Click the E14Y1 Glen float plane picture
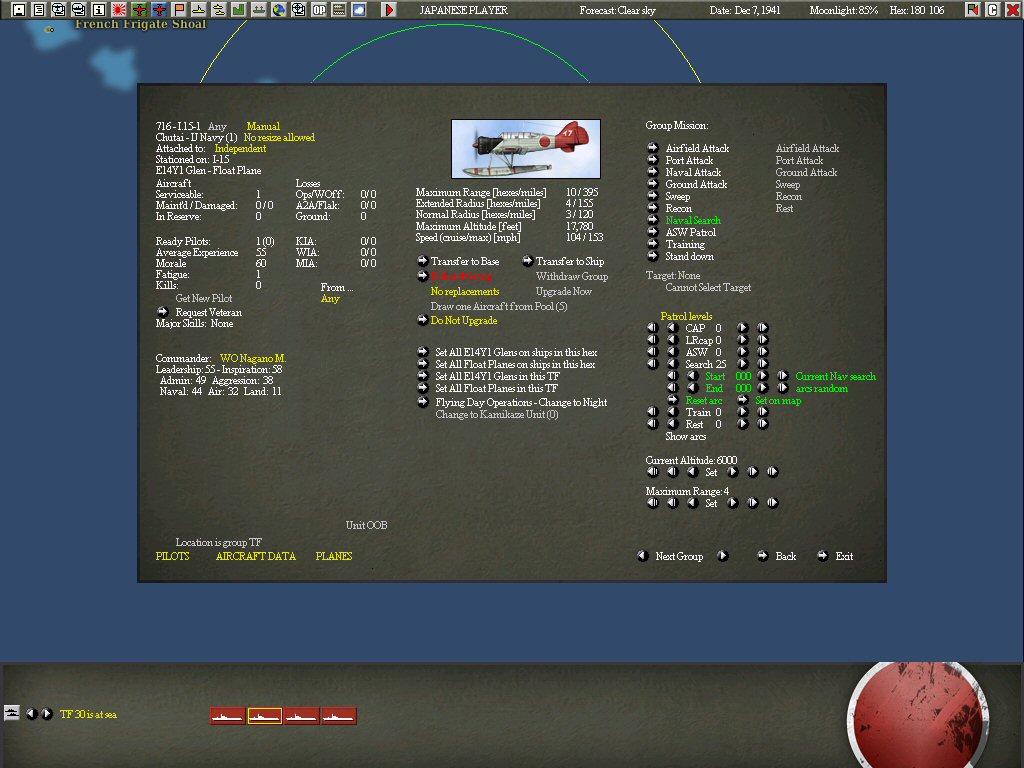 tap(526, 149)
